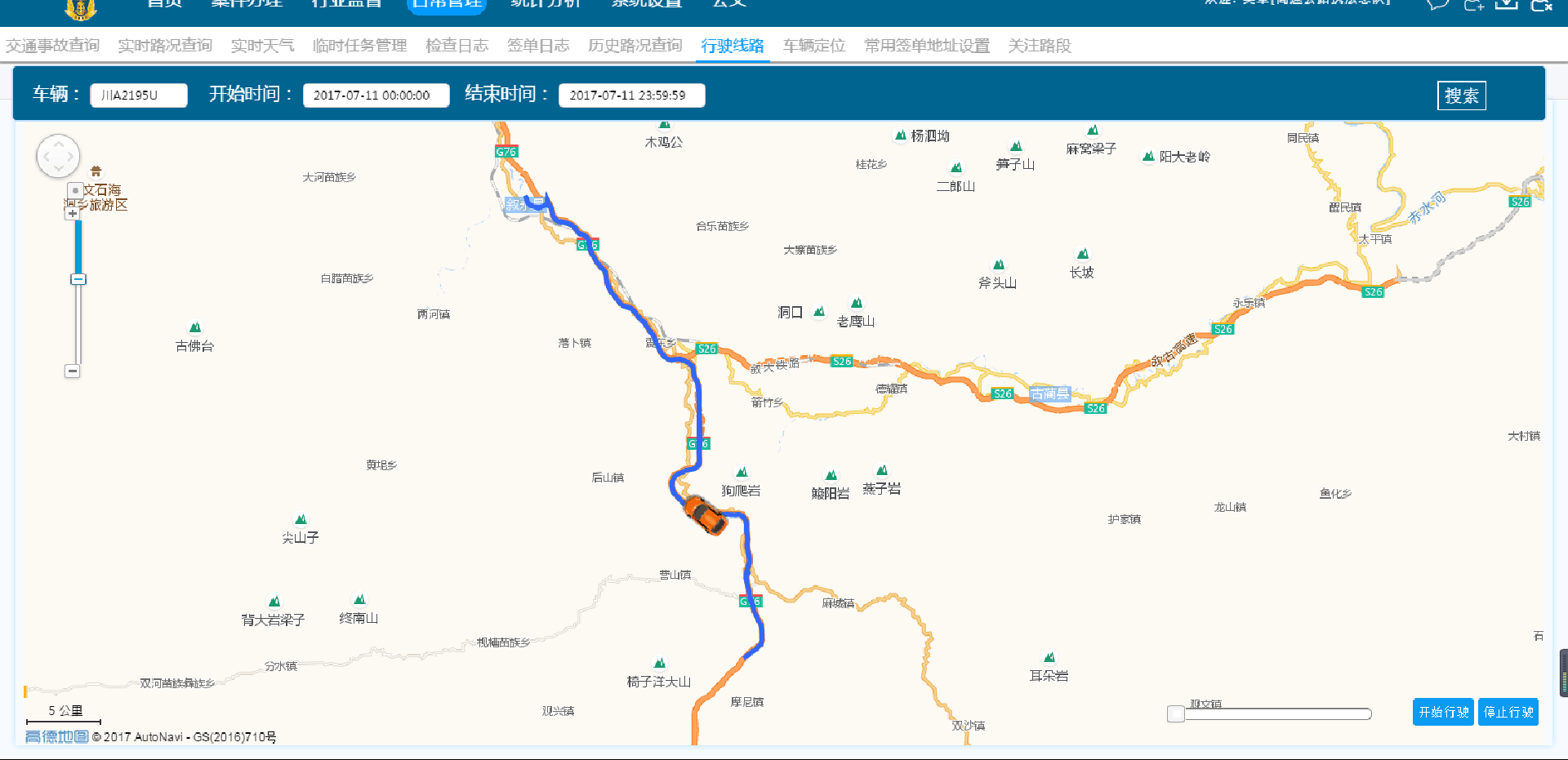Switch to the 车辆定位 tab
1568x760 pixels.
tap(813, 46)
